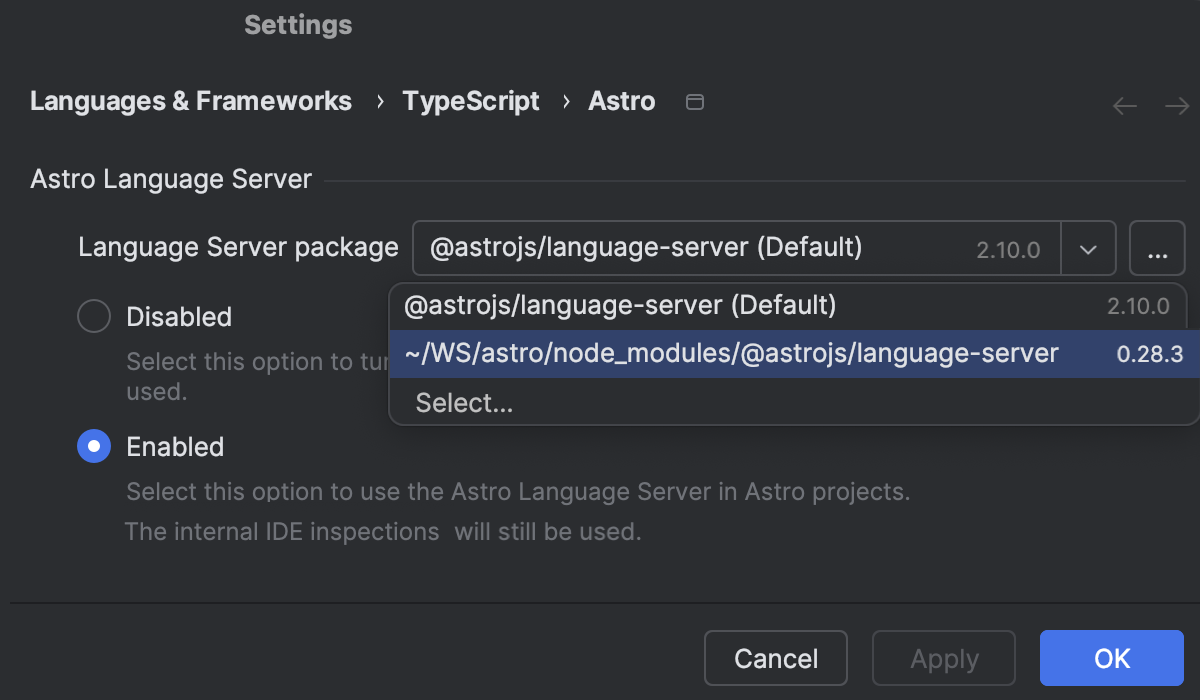Select the ~/WS/astro node_modules language server

[x=731, y=353]
